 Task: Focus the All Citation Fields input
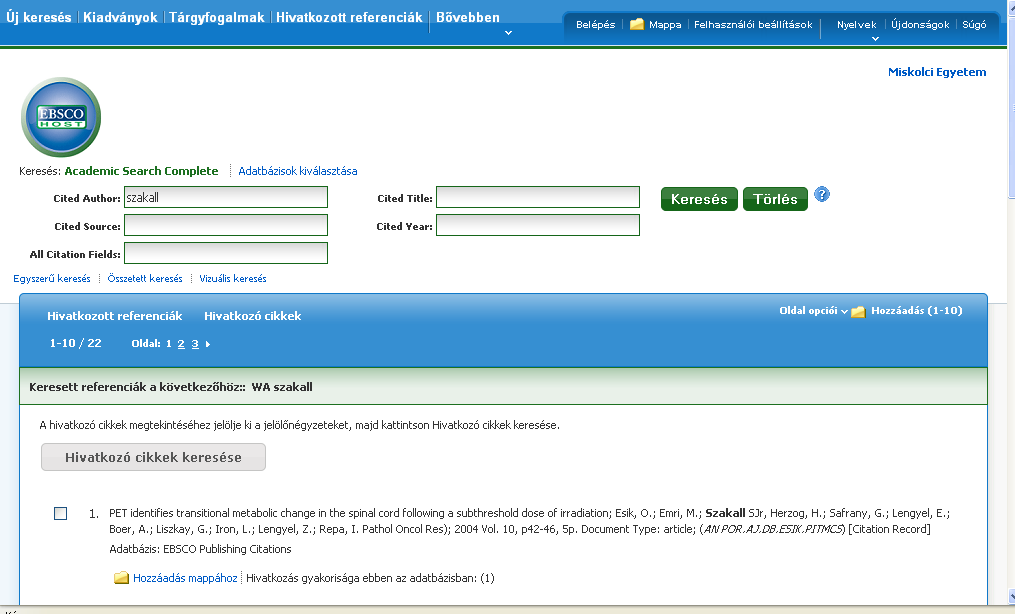pyautogui.click(x=226, y=253)
